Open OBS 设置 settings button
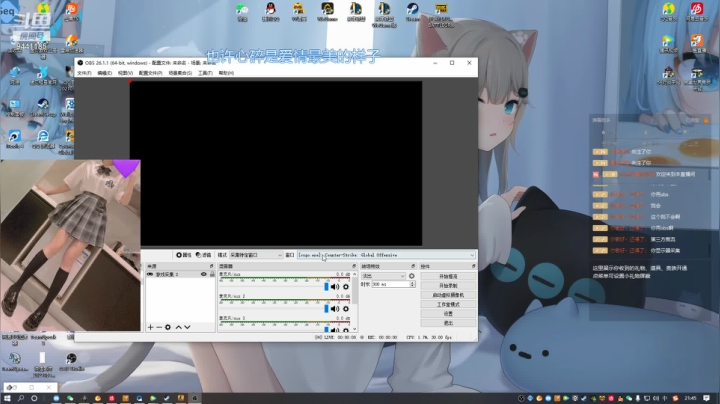Image resolution: width=720 pixels, height=404 pixels. point(448,314)
